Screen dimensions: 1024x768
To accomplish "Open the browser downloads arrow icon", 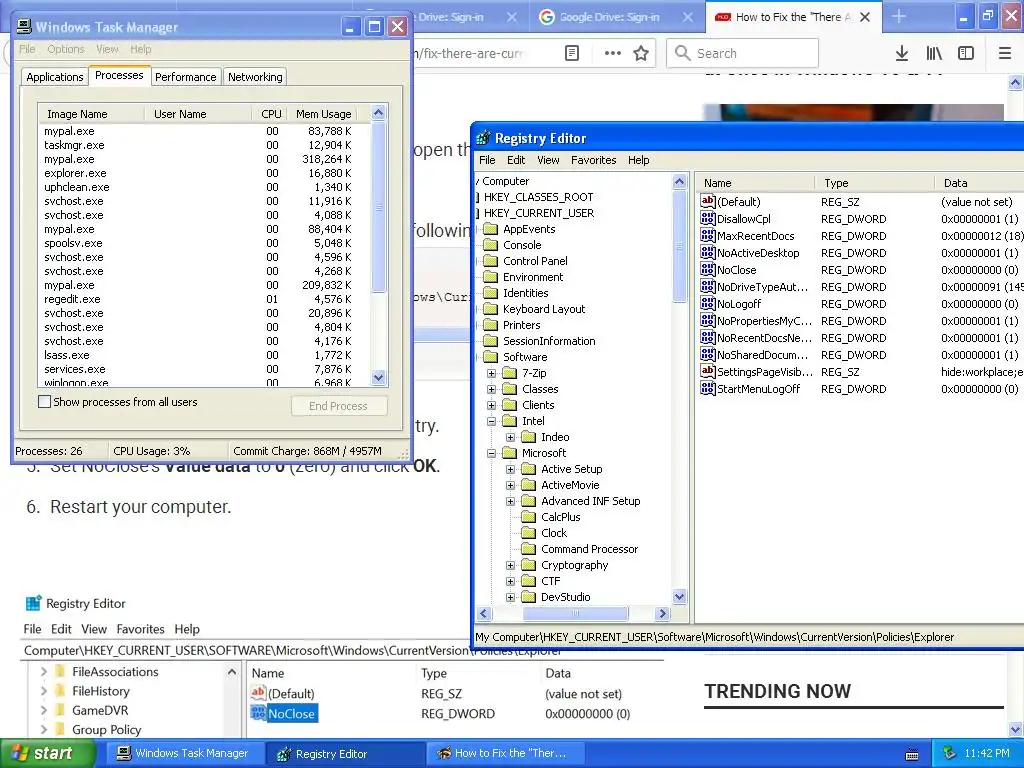I will 902,54.
